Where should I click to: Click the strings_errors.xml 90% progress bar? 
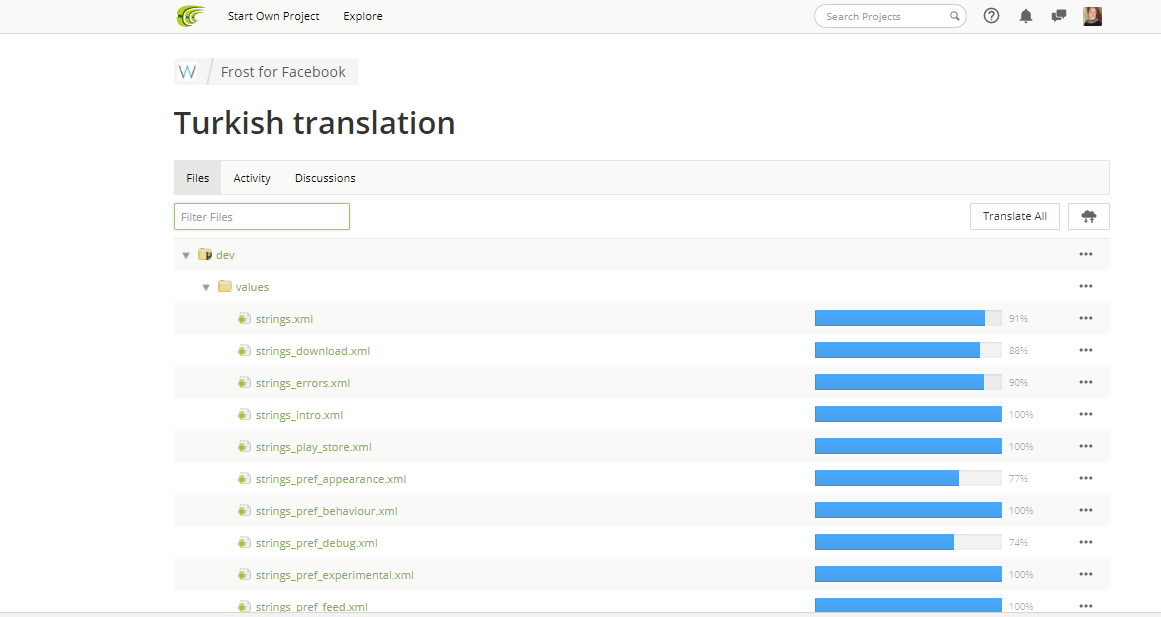[908, 382]
